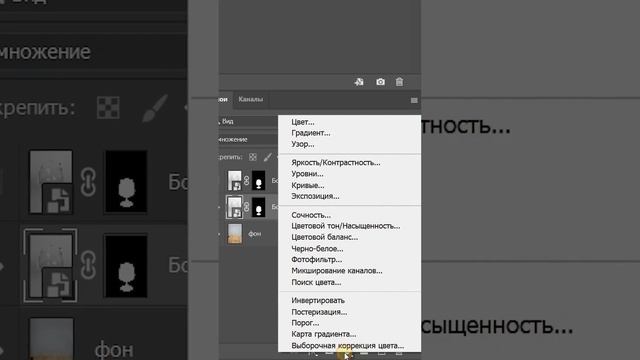Add Экспозиция... adjustment layer

pos(315,196)
